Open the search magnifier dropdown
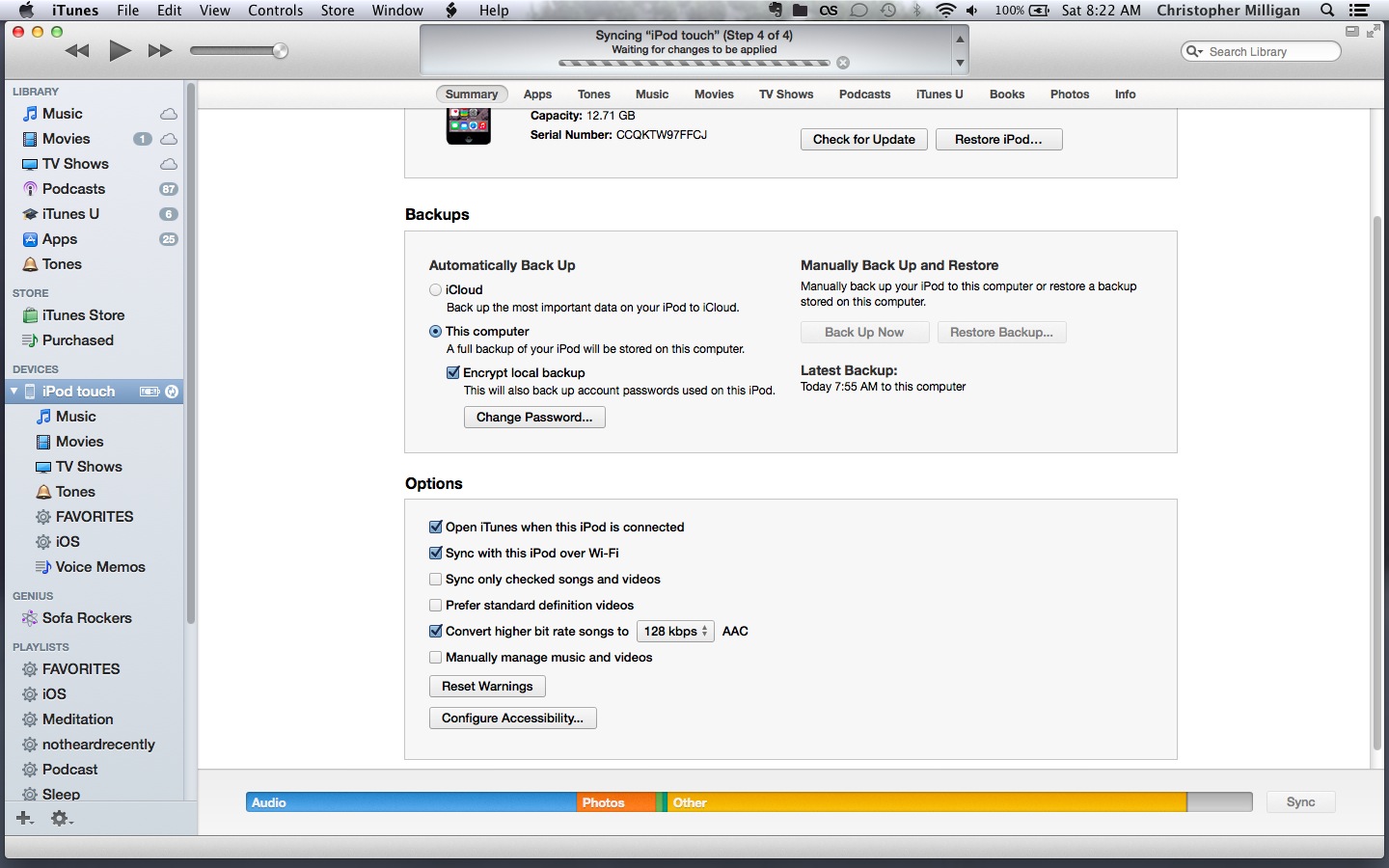Image resolution: width=1389 pixels, height=868 pixels. coord(1194,51)
